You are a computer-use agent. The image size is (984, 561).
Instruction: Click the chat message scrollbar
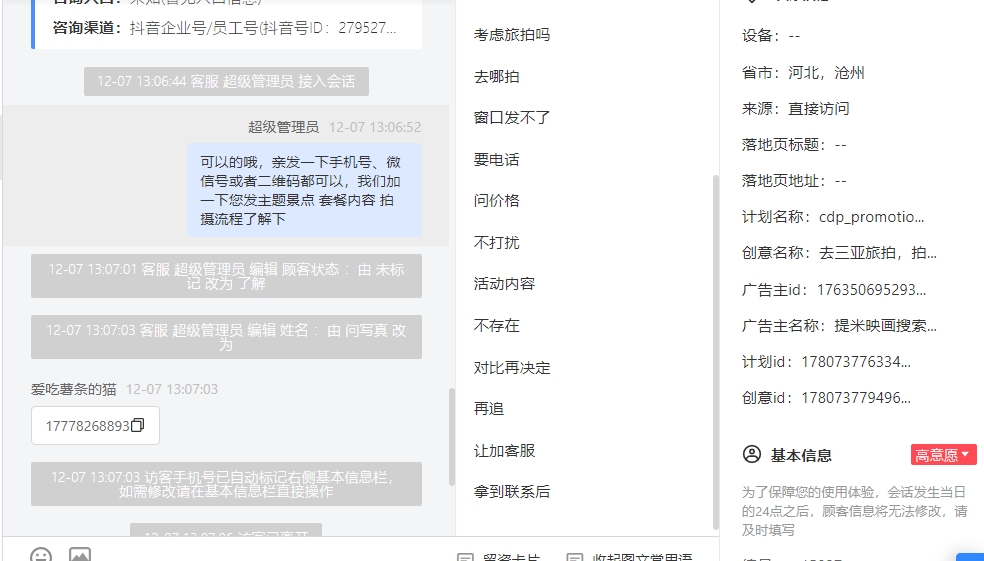451,437
